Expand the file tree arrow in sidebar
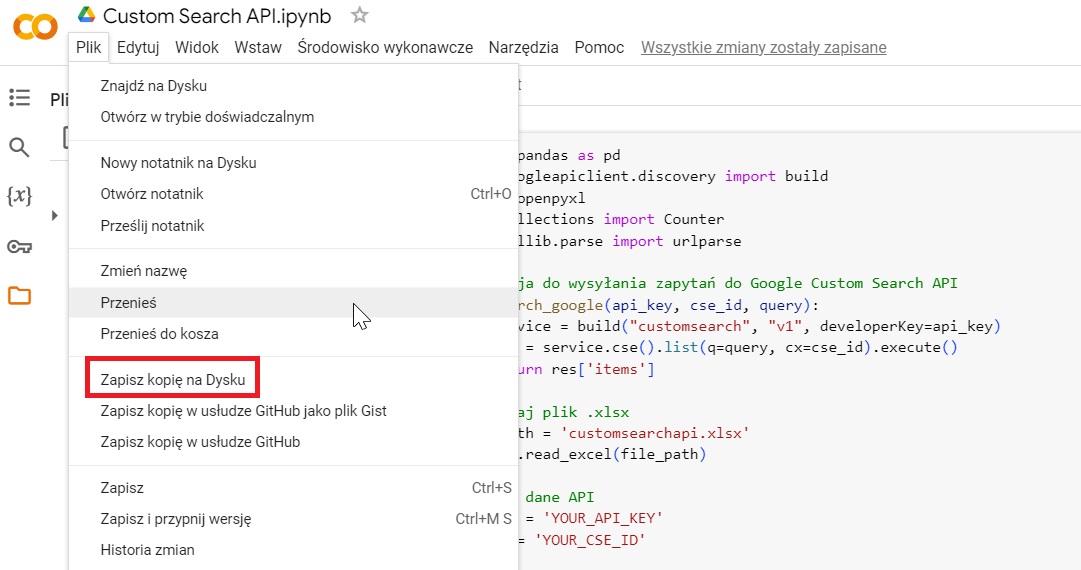 point(54,216)
